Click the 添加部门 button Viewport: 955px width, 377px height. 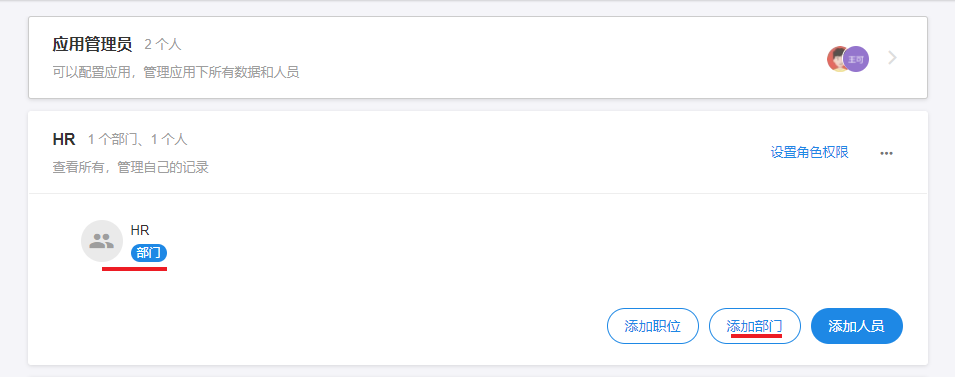(x=755, y=326)
